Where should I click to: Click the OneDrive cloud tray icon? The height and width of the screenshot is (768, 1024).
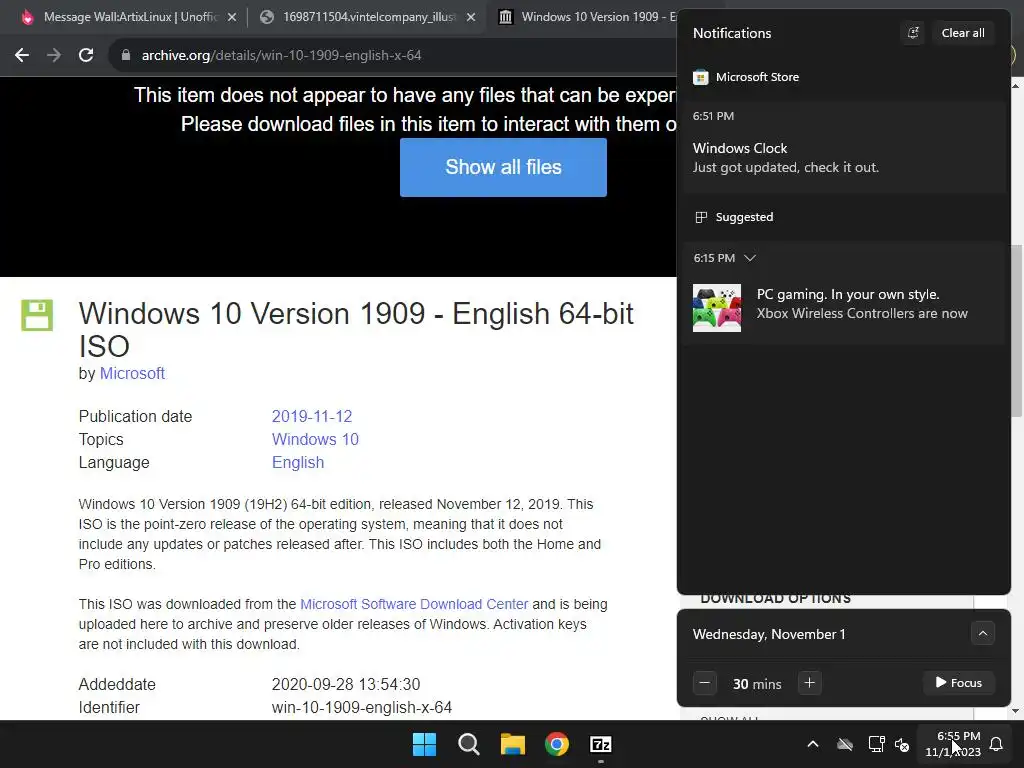click(x=845, y=744)
